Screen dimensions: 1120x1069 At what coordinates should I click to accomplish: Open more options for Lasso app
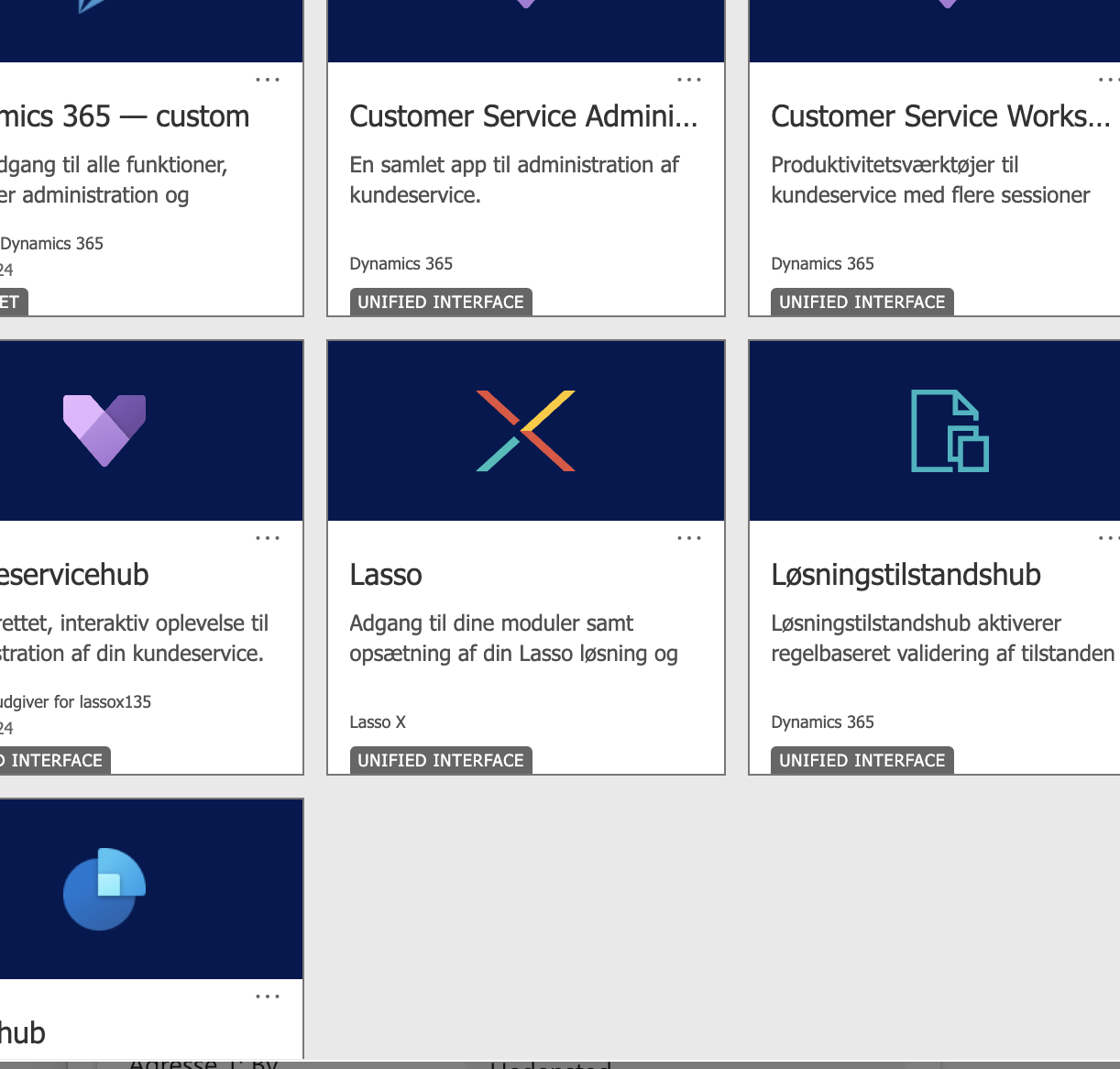[x=689, y=538]
